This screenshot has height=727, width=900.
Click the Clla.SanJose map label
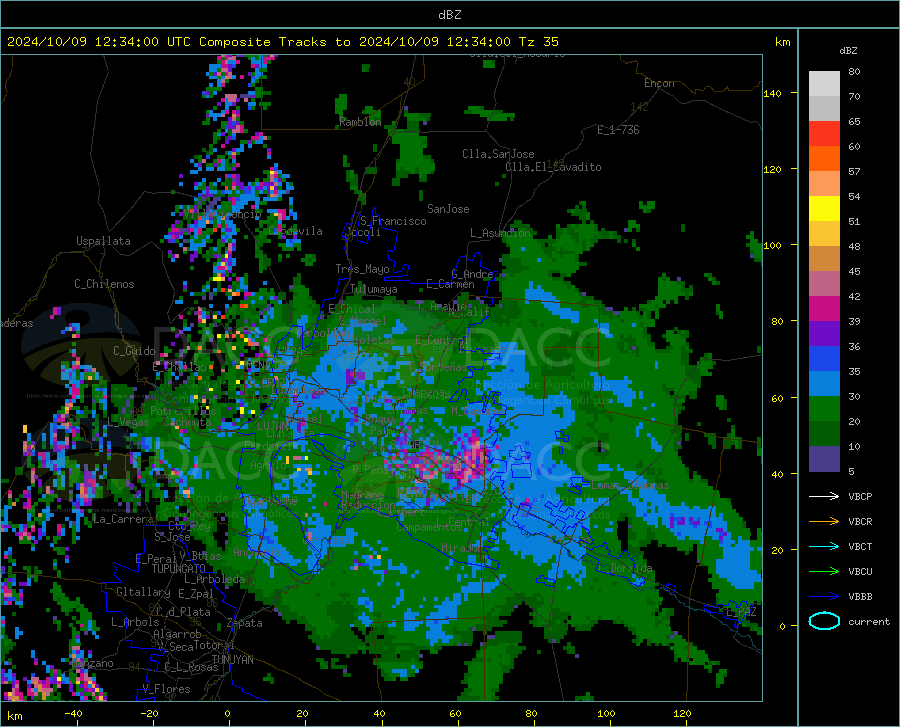tap(498, 154)
